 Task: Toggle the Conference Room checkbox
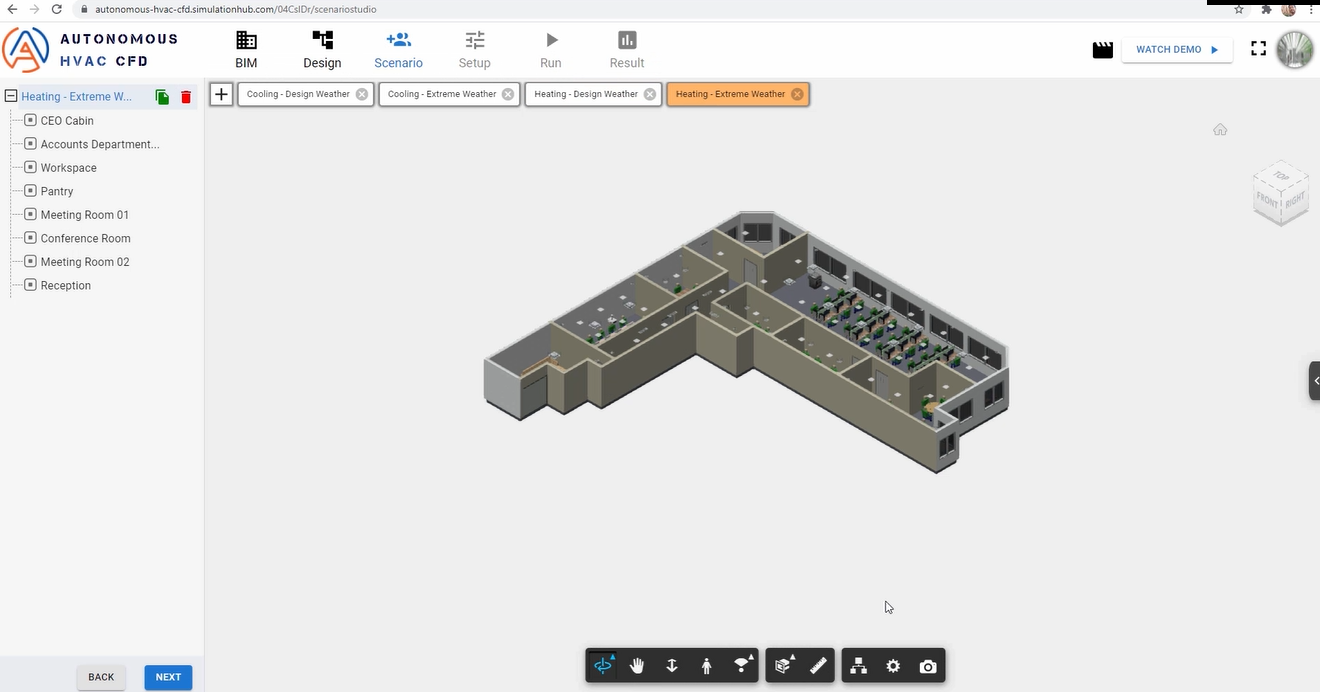30,238
